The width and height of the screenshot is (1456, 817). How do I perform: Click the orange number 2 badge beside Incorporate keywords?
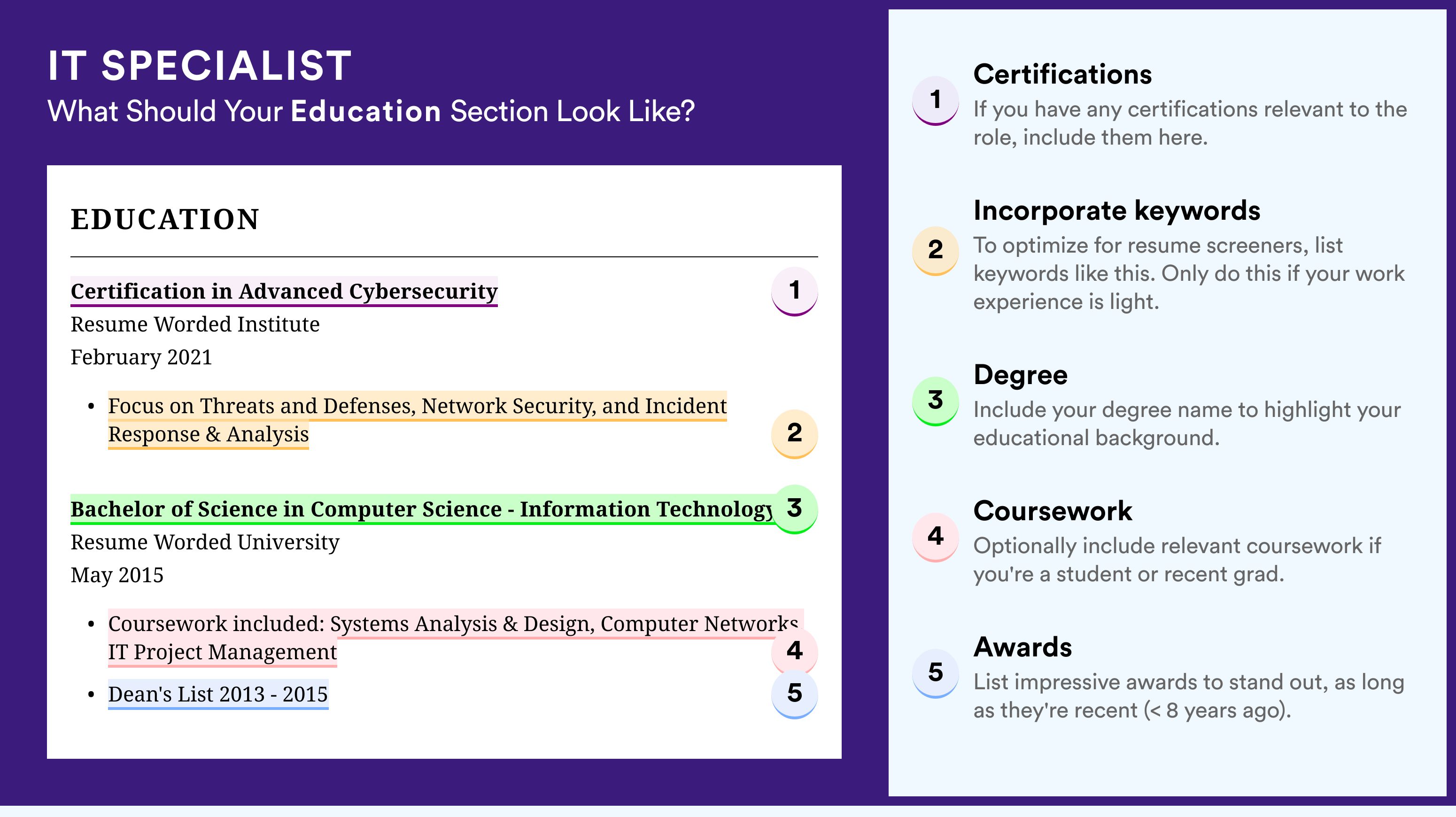[936, 250]
